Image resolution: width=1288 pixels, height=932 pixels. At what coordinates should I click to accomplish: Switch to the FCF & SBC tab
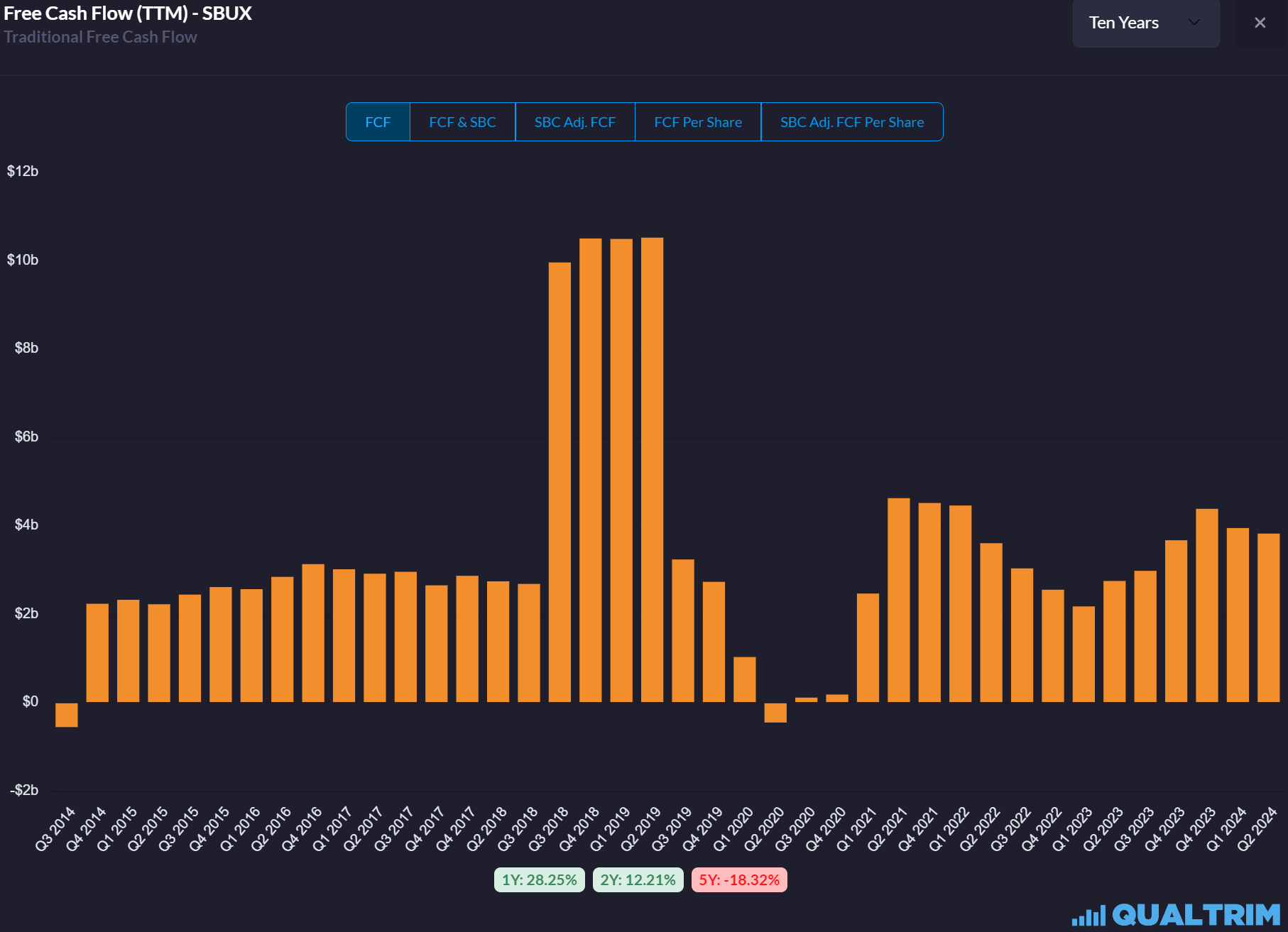pos(462,122)
